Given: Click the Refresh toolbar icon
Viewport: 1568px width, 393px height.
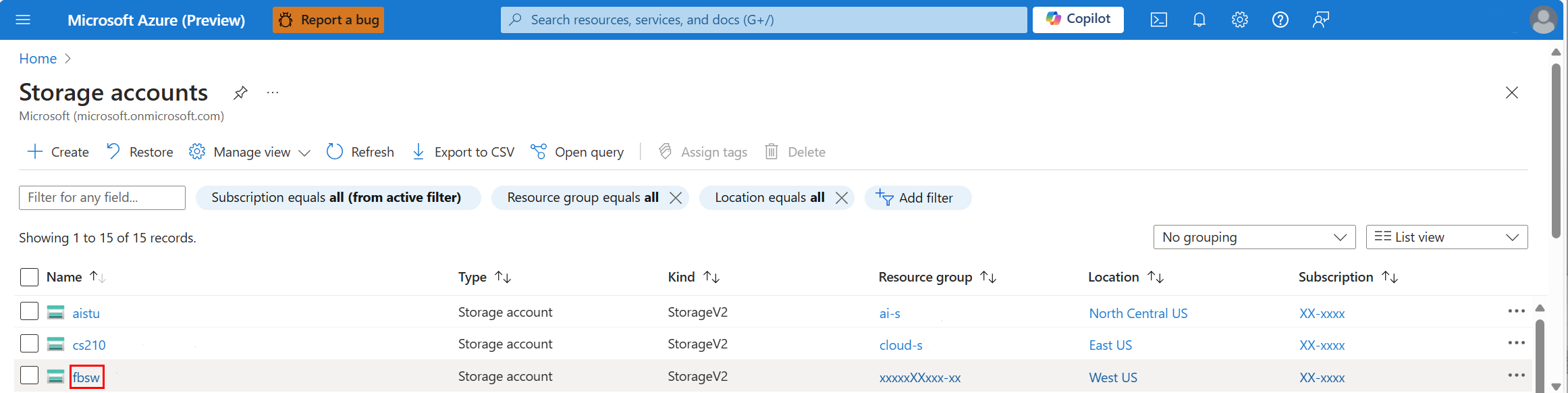Looking at the screenshot, I should point(335,152).
